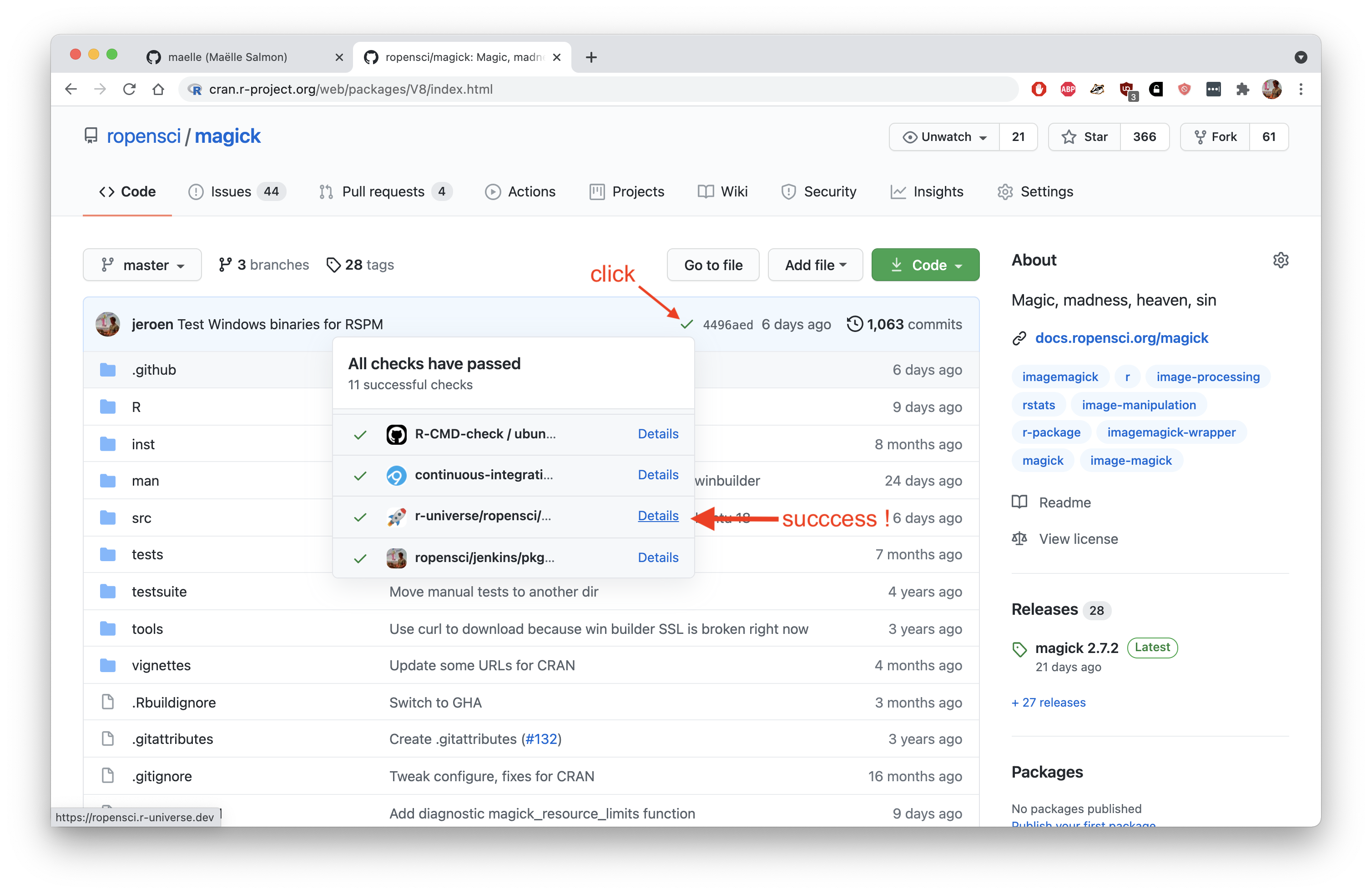The width and height of the screenshot is (1372, 894).
Task: Expand the master branch dropdown
Action: (142, 265)
